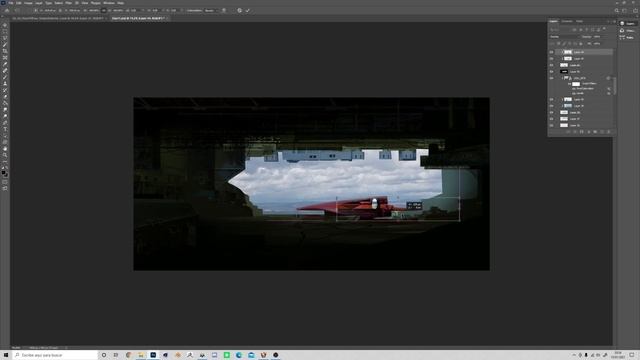Open the taskbar clock and date
This screenshot has height=360, width=640.
click(618, 355)
